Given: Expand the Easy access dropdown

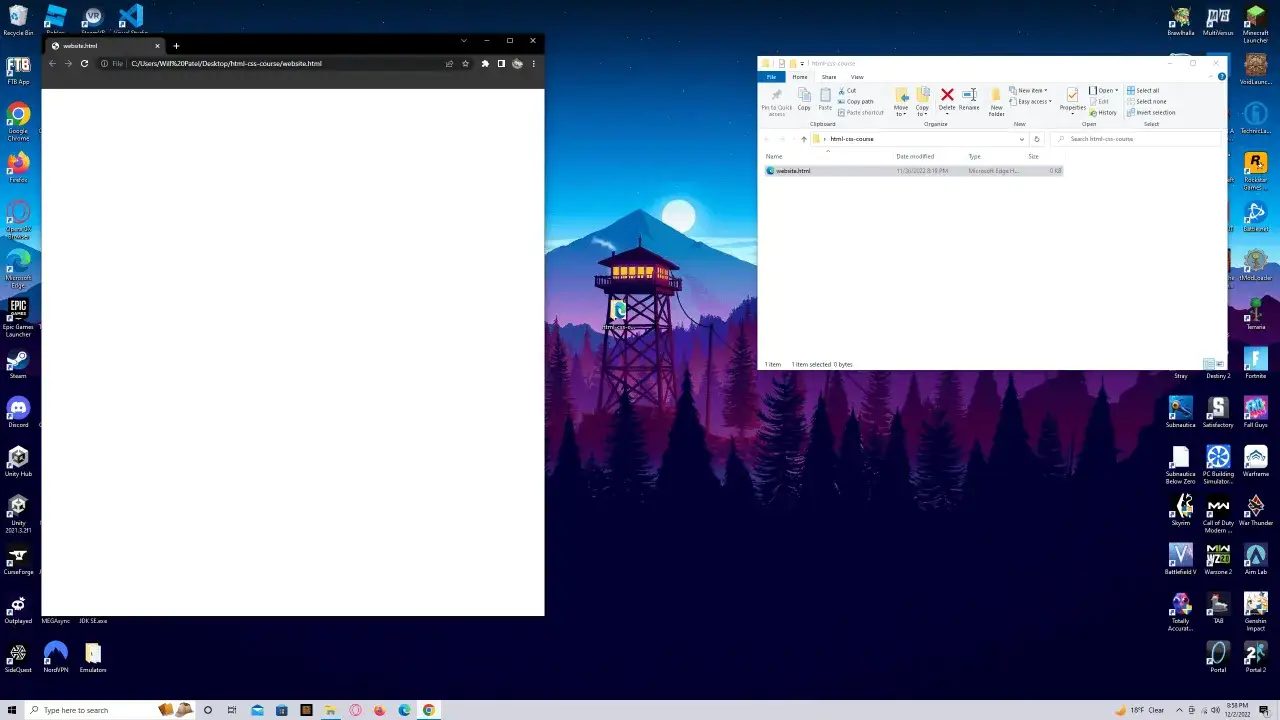Looking at the screenshot, I should pyautogui.click(x=1031, y=102).
